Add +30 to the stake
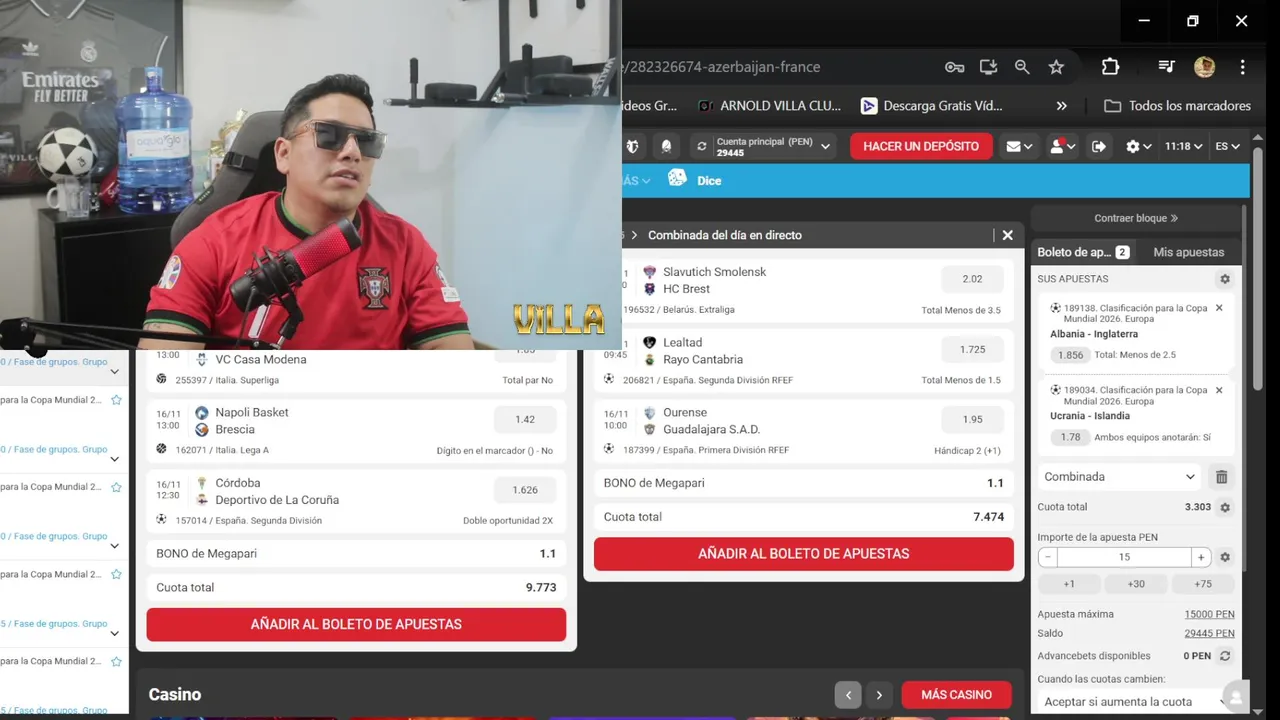The width and height of the screenshot is (1280, 720). (1136, 584)
